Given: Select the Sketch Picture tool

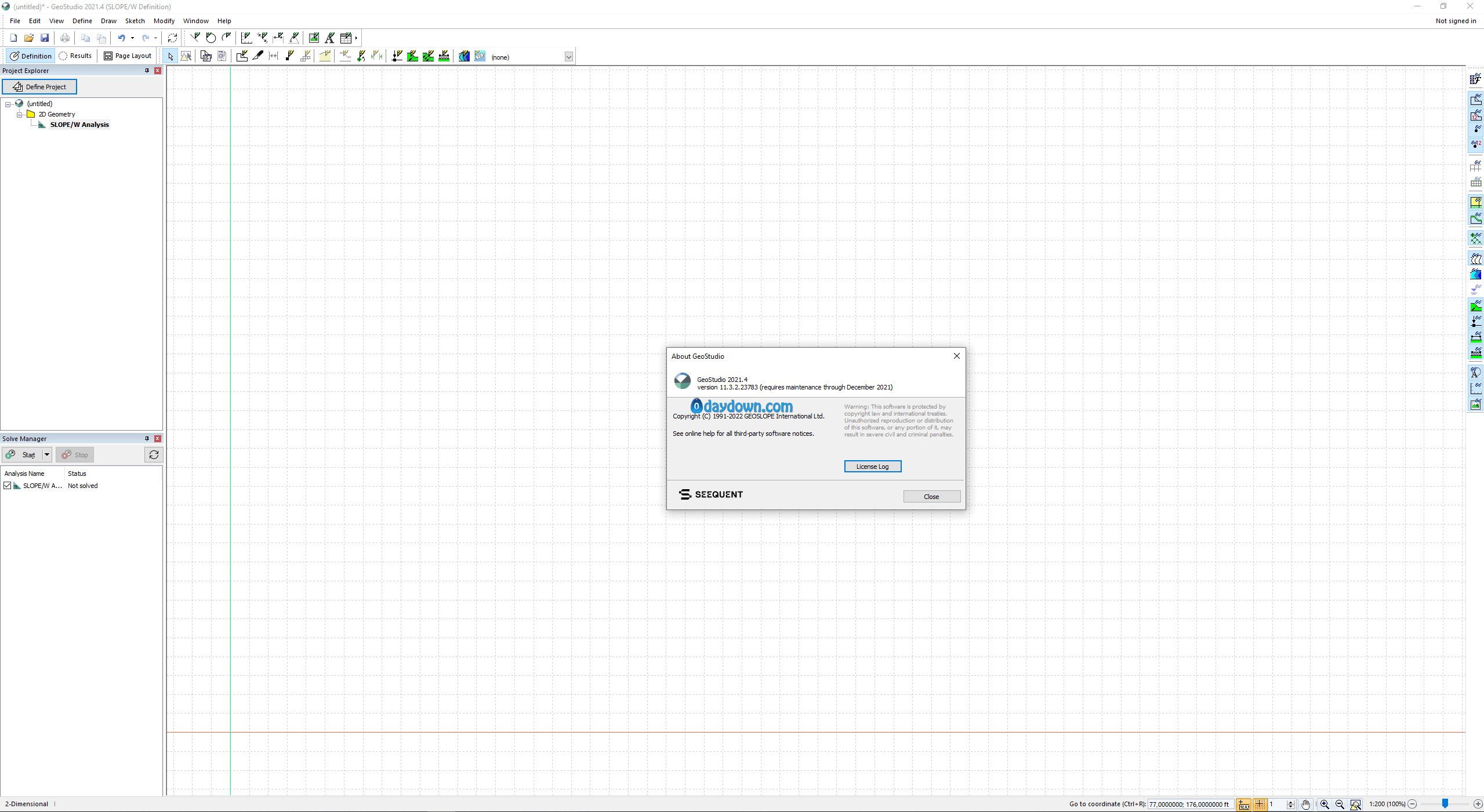Looking at the screenshot, I should (x=314, y=38).
